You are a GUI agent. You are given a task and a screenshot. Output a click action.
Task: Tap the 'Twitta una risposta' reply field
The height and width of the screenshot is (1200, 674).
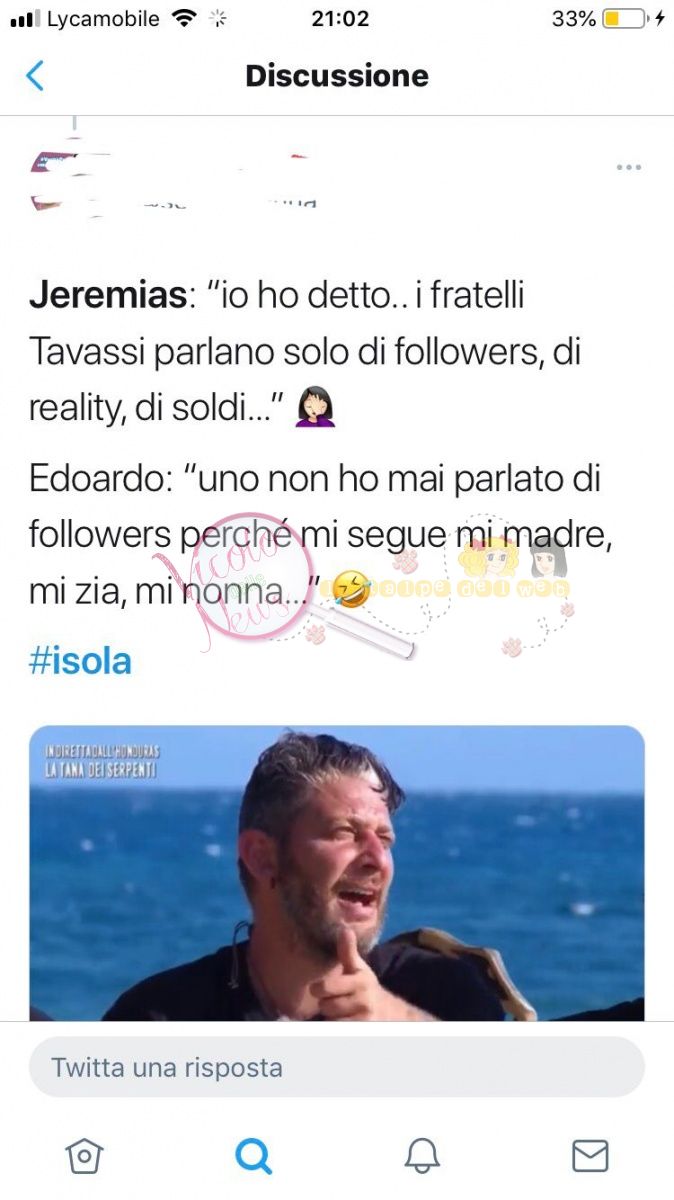pos(337,1067)
